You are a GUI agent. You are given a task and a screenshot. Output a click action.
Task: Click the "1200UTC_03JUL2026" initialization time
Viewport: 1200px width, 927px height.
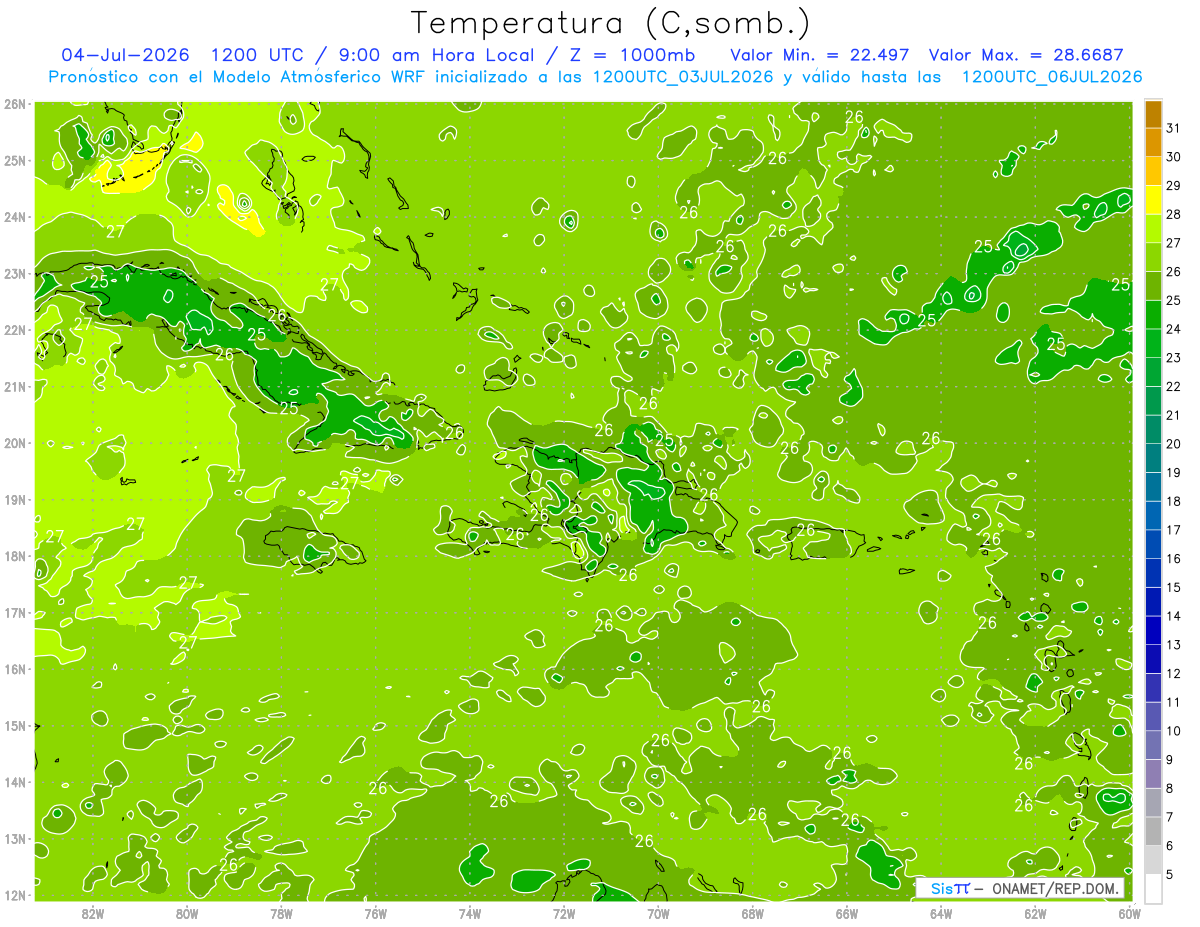pos(683,77)
